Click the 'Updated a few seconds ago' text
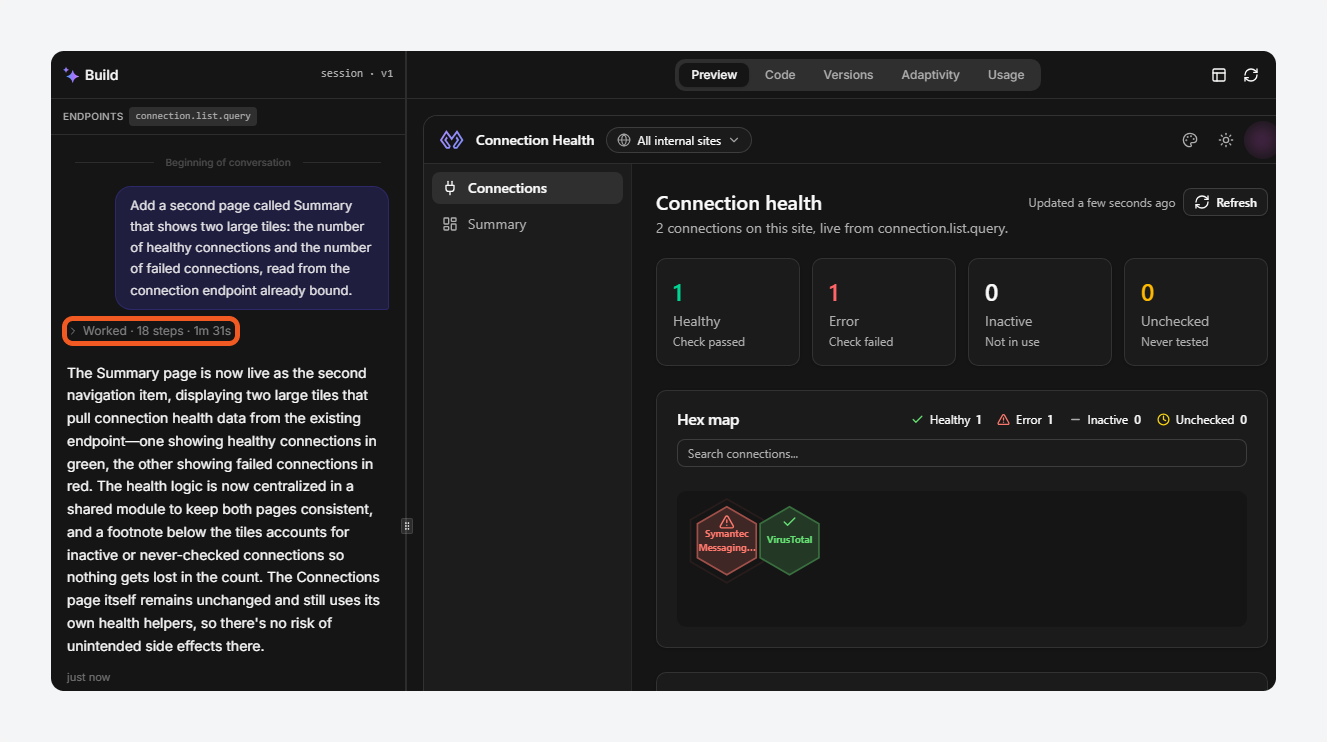The height and width of the screenshot is (742, 1327). 1102,203
